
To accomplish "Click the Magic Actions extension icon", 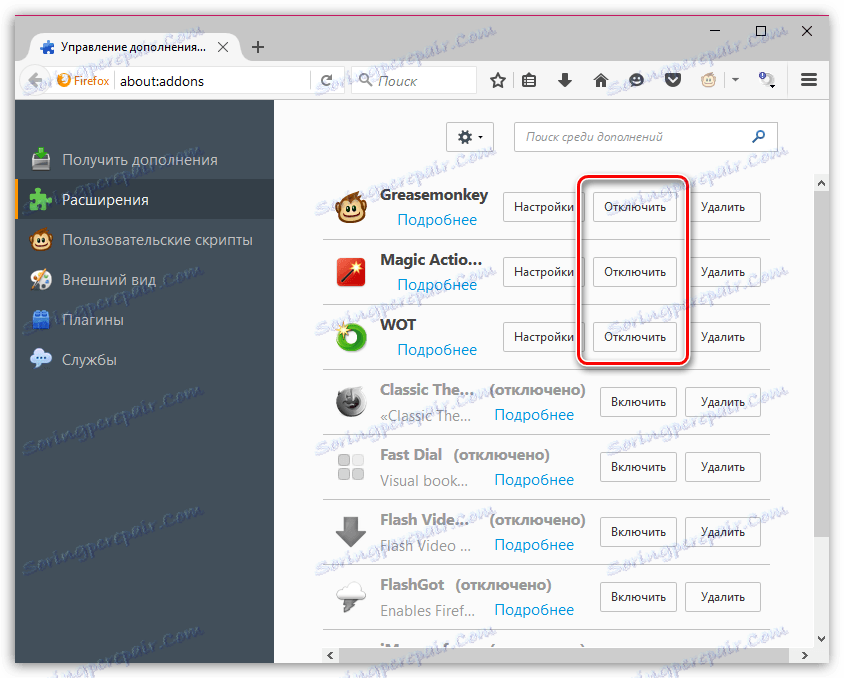I will point(351,272).
